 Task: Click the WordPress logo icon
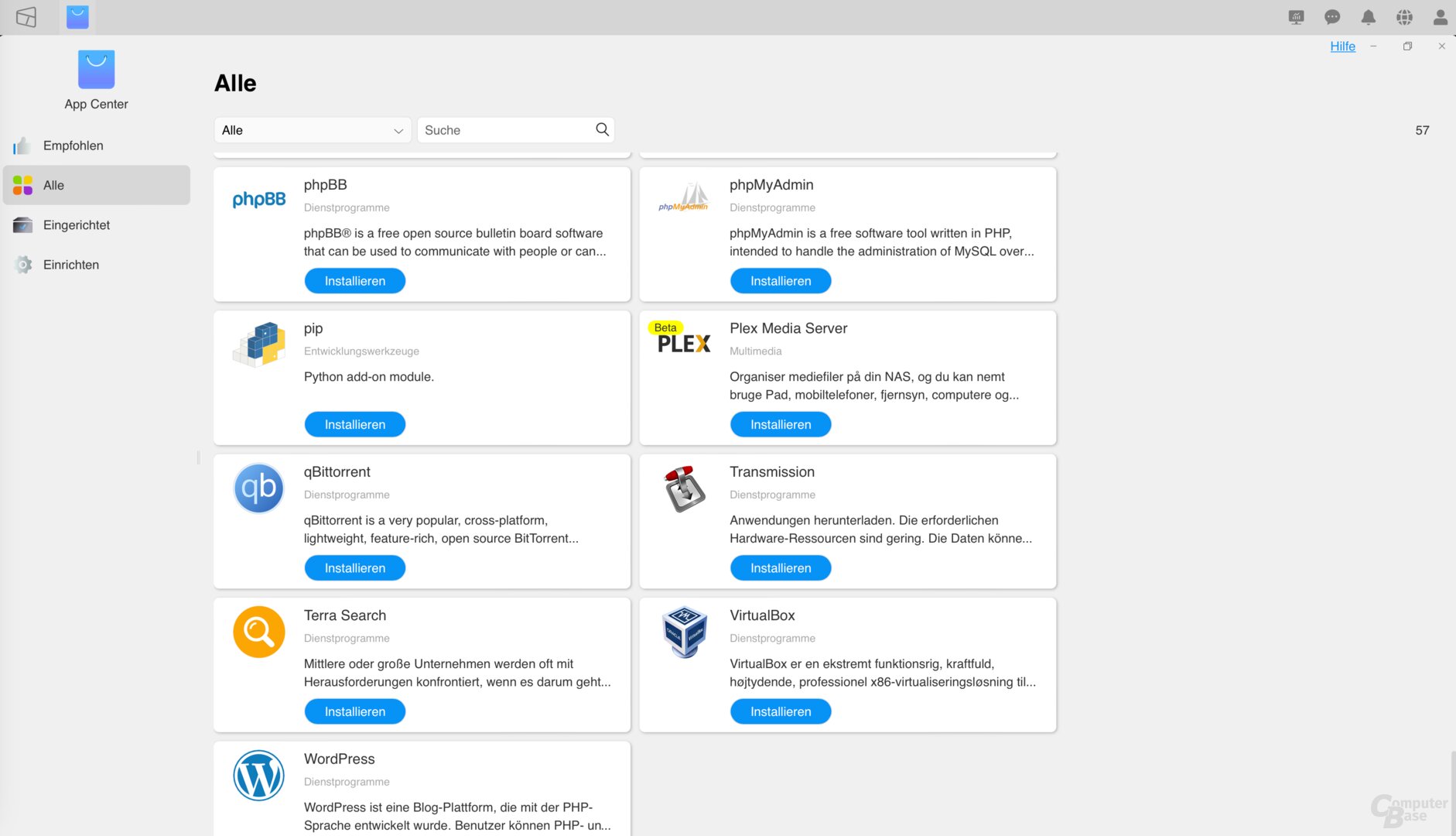click(258, 776)
